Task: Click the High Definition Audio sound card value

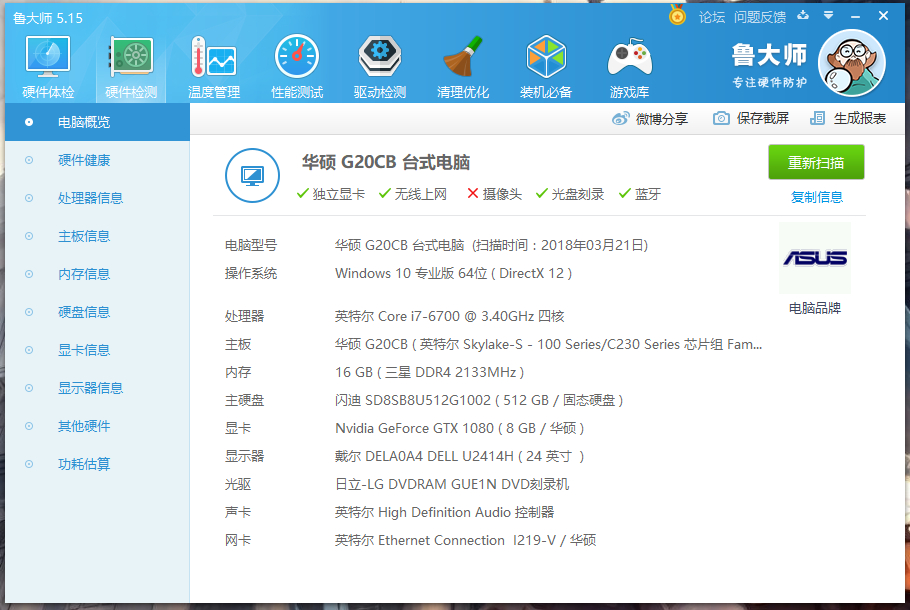Action: tap(445, 512)
